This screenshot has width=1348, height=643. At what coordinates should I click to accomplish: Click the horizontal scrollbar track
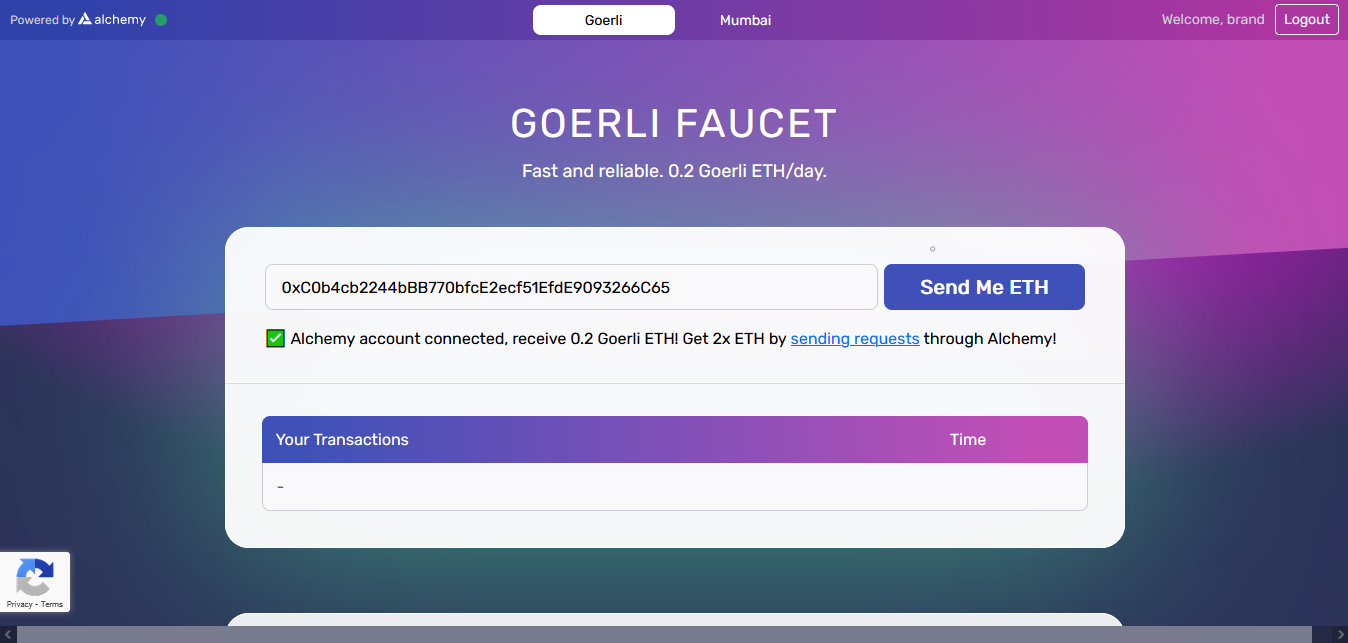point(674,634)
